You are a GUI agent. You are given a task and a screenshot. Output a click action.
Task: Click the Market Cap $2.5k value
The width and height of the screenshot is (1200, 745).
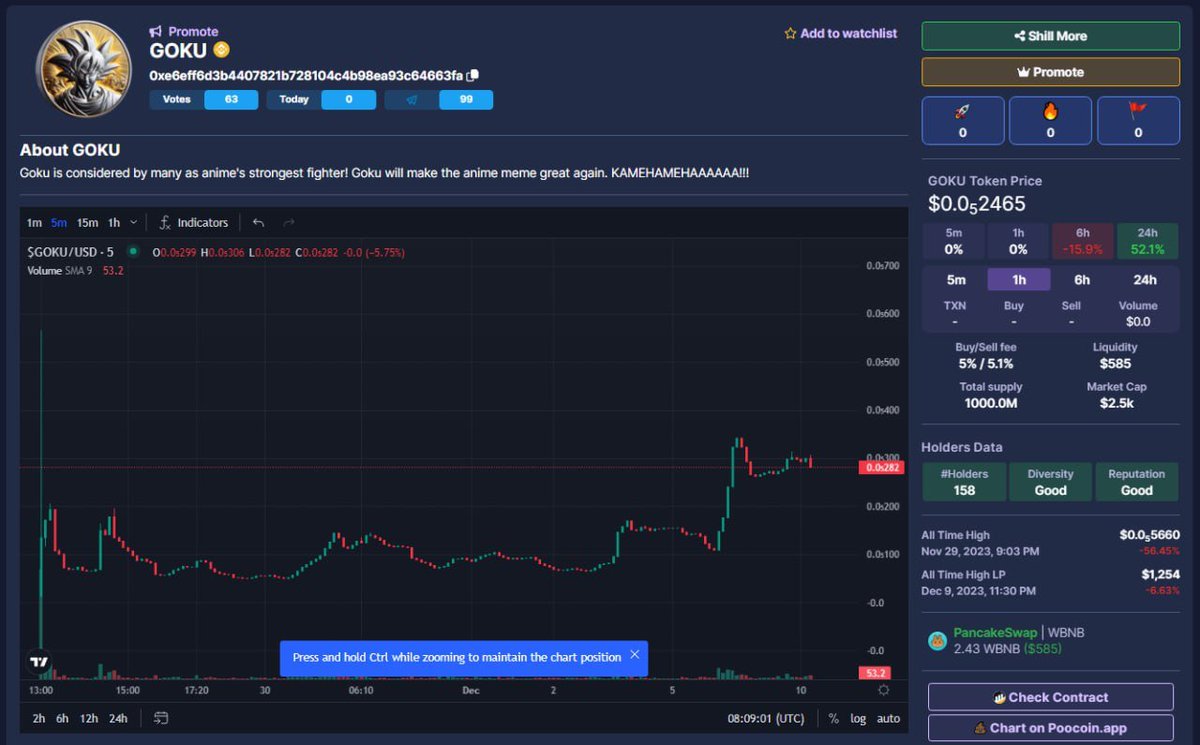click(x=1116, y=403)
